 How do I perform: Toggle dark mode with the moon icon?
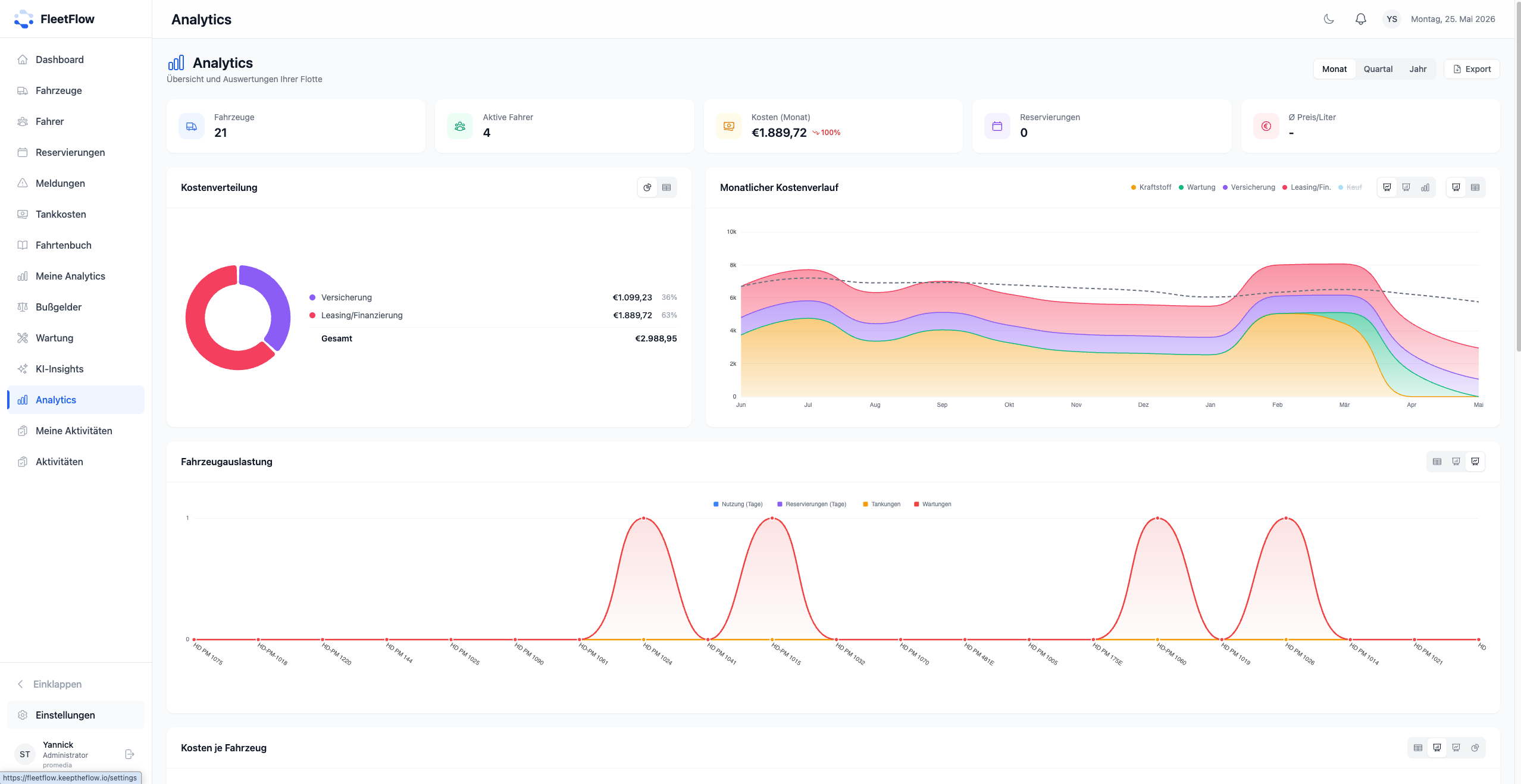tap(1329, 19)
